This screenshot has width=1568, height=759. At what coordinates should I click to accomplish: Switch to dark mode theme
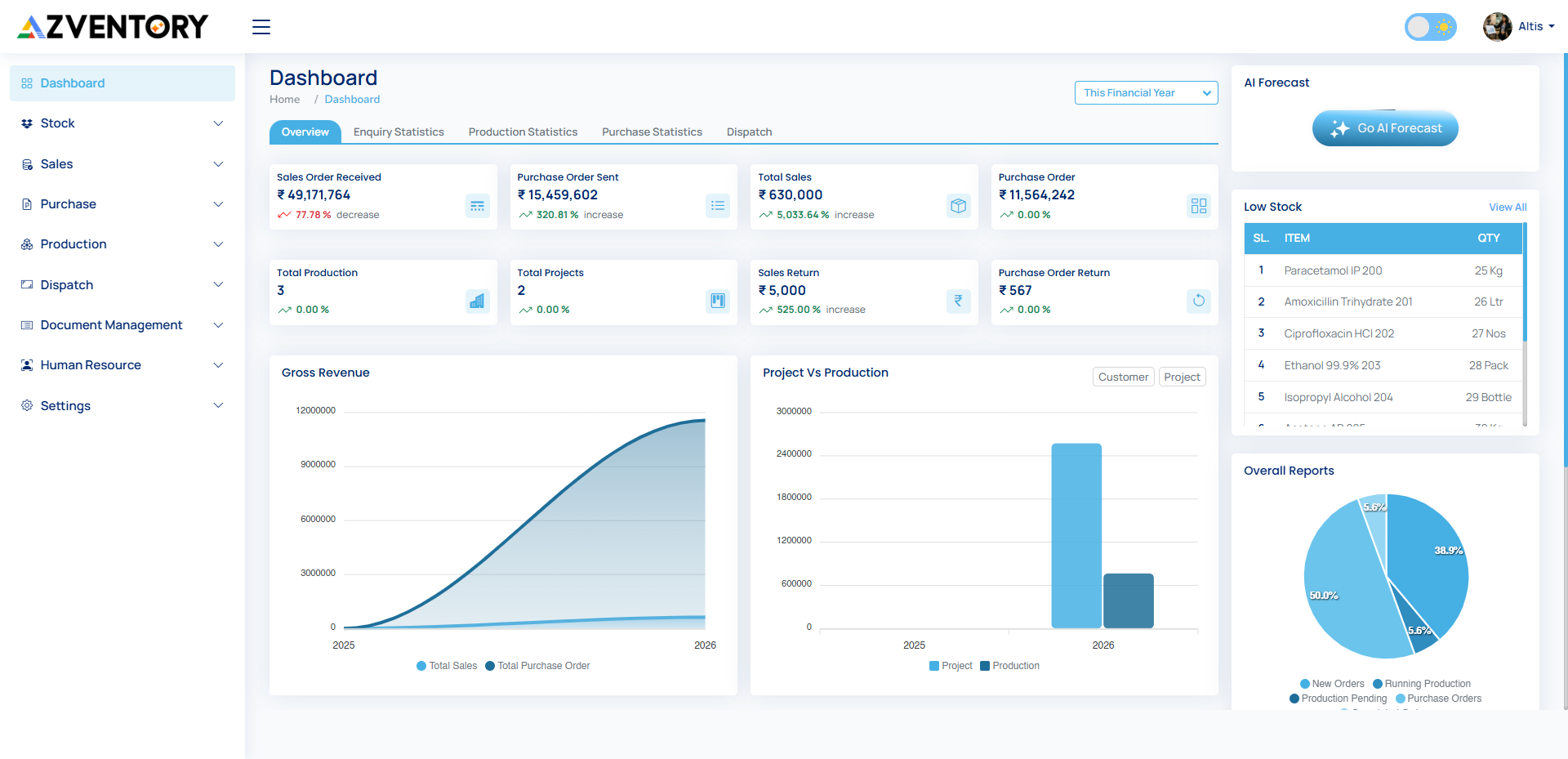point(1430,26)
